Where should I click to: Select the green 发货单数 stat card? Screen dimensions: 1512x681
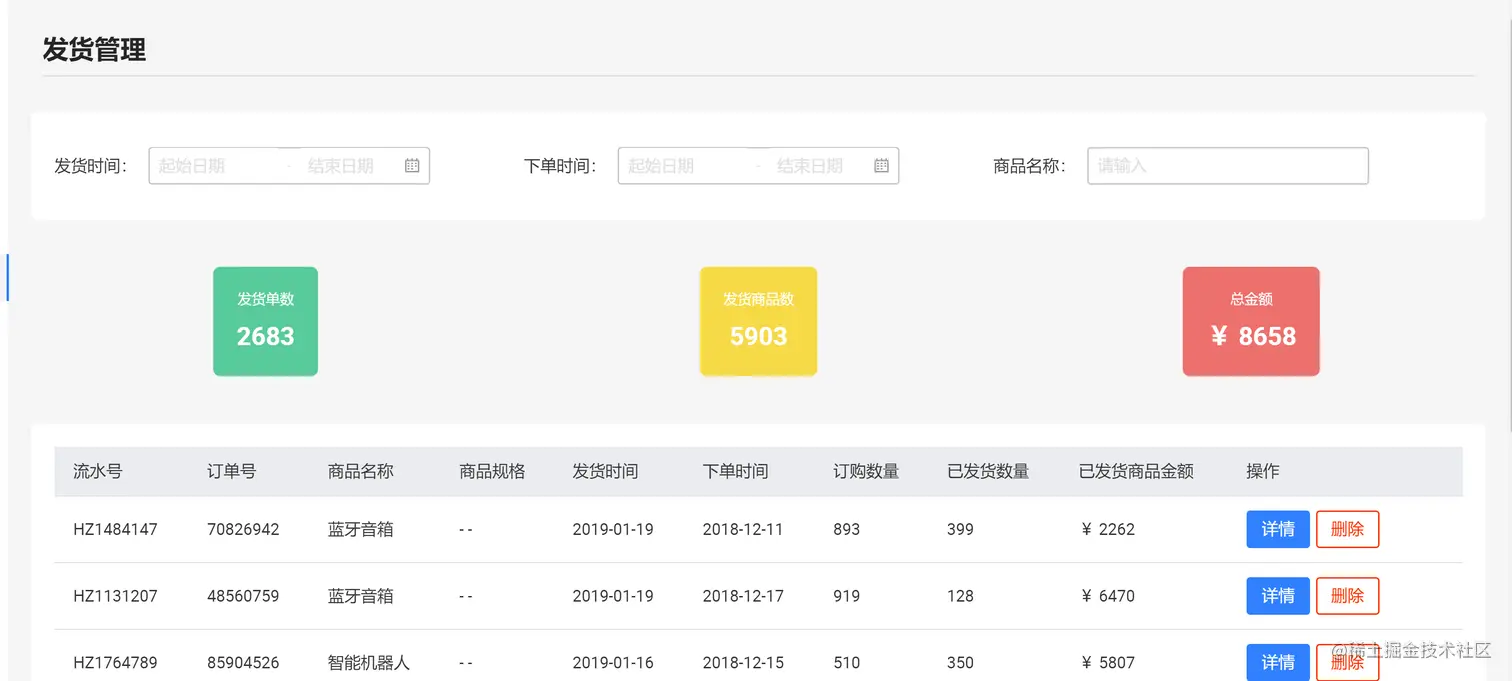tap(264, 321)
